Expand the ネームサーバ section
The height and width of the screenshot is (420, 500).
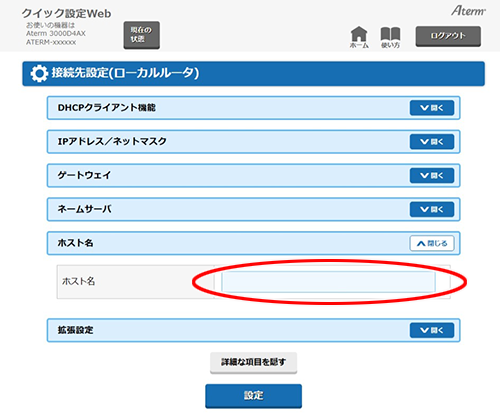tap(432, 209)
